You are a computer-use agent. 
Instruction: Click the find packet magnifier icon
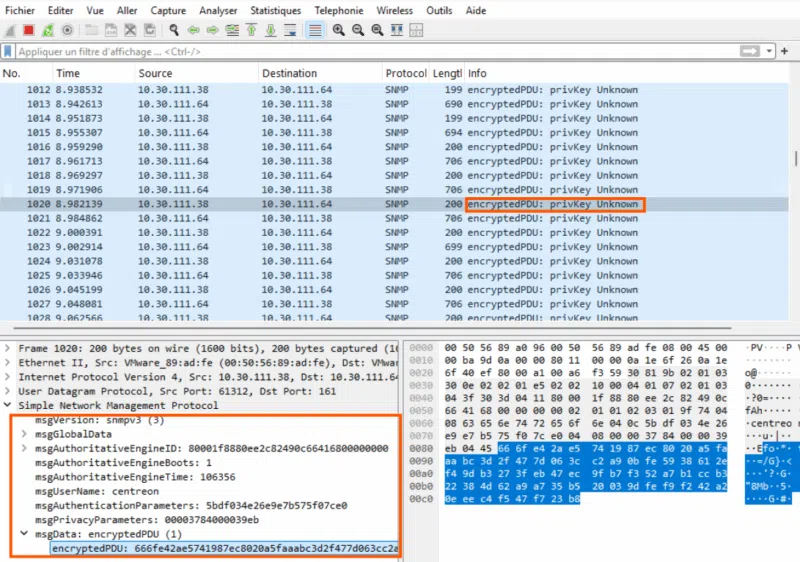tap(174, 30)
